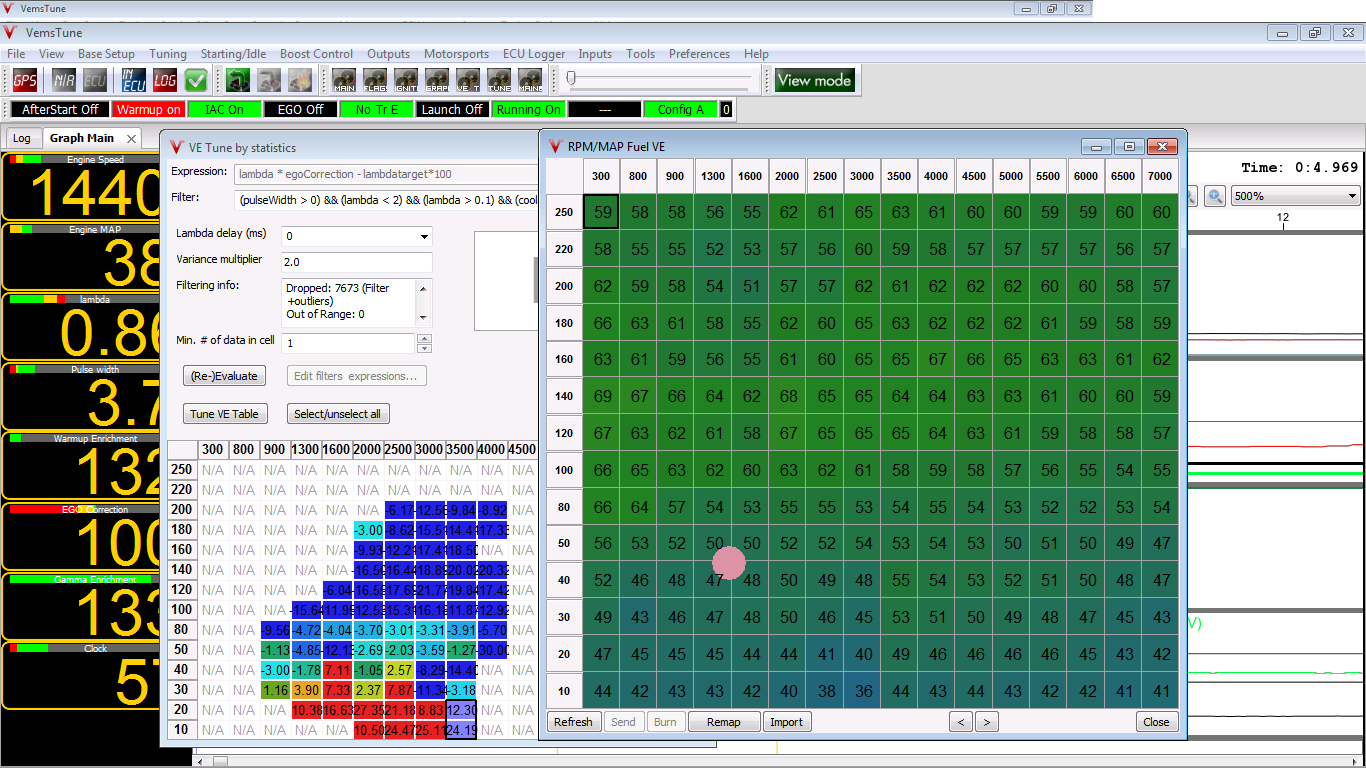Click the N/A toolbar icon
The width and height of the screenshot is (1366, 768).
coord(64,80)
